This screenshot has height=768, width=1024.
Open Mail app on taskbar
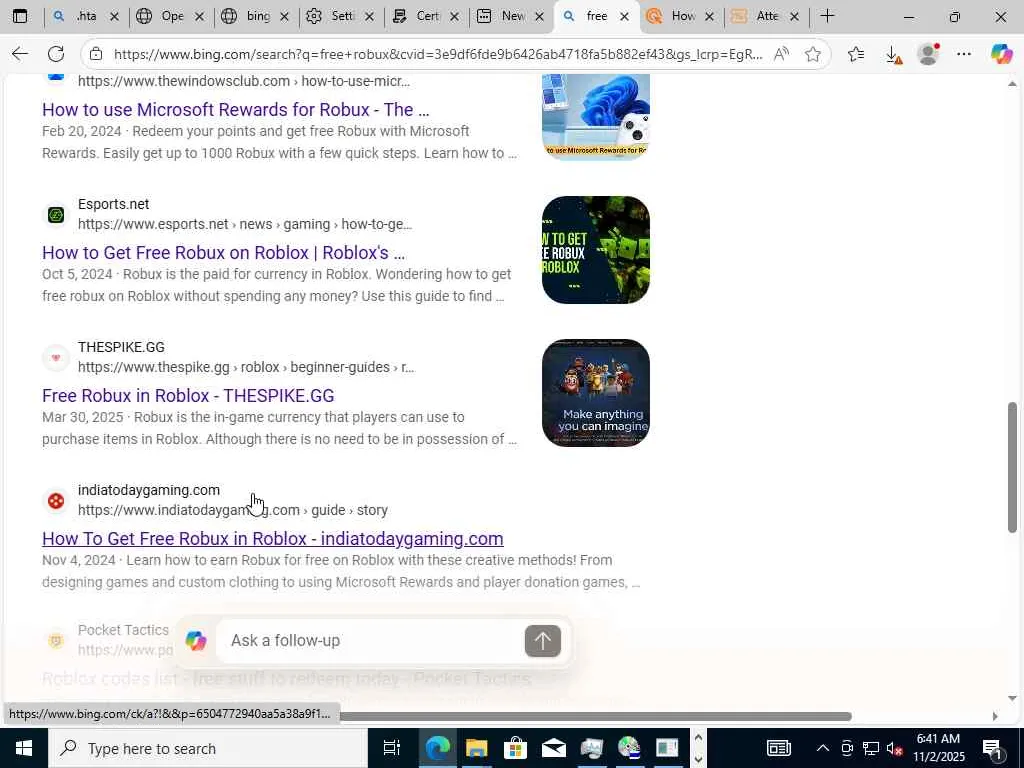click(x=553, y=748)
